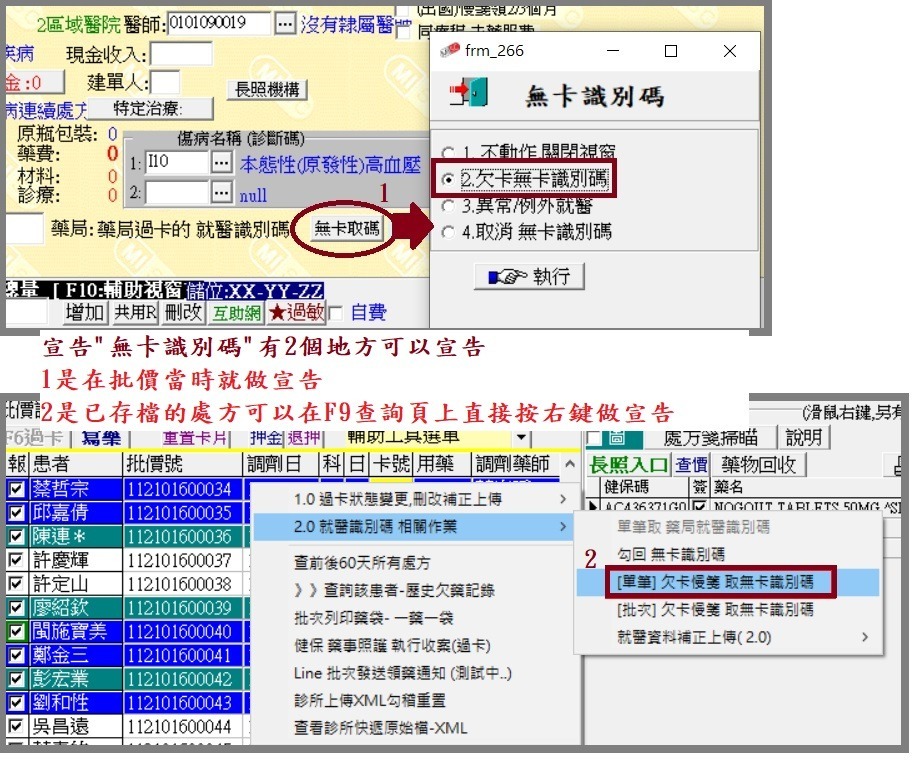Click the 執行 button

(529, 276)
